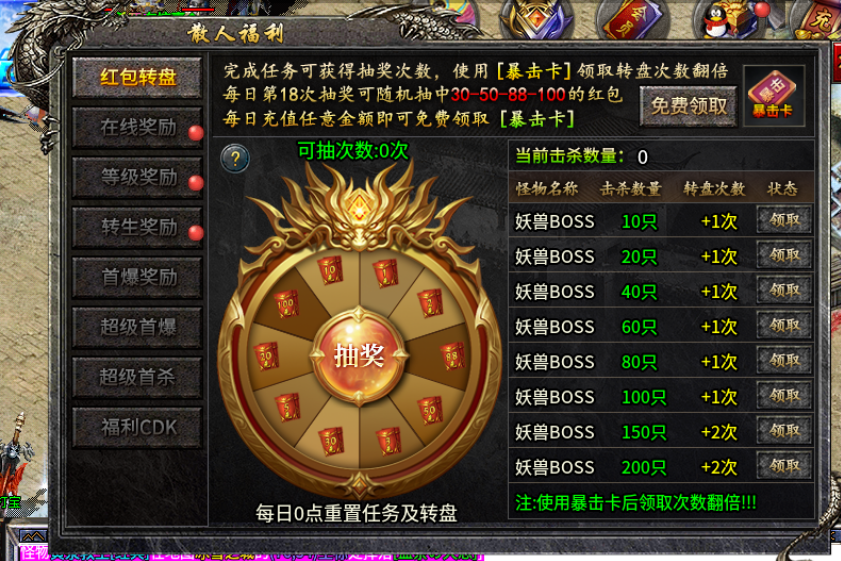Claim the 100只 妖兽BOSS reward

click(x=784, y=396)
